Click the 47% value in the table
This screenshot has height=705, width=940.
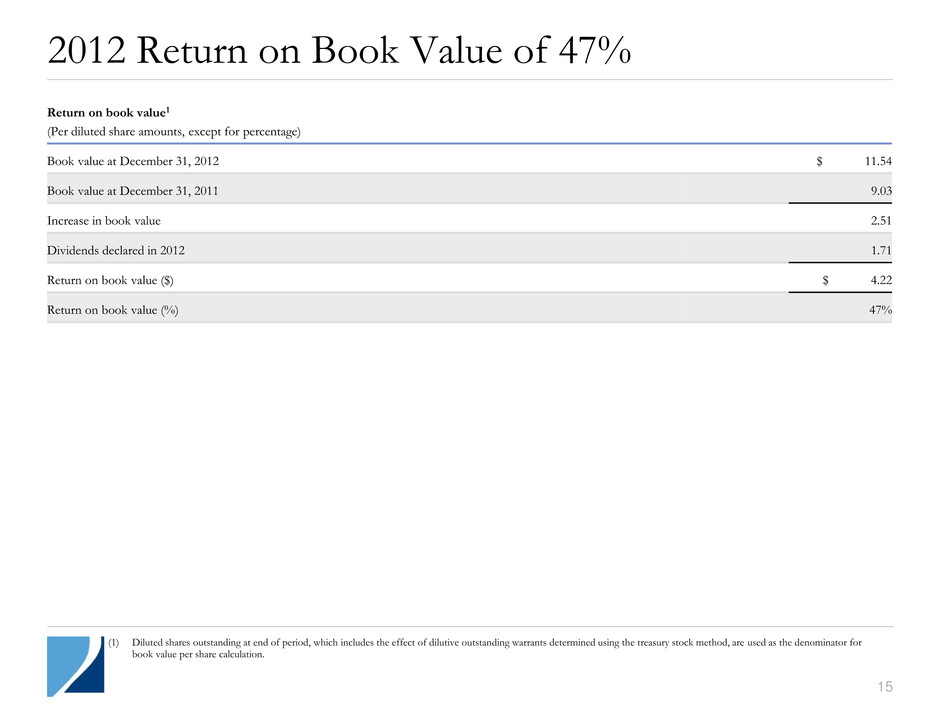(x=879, y=309)
